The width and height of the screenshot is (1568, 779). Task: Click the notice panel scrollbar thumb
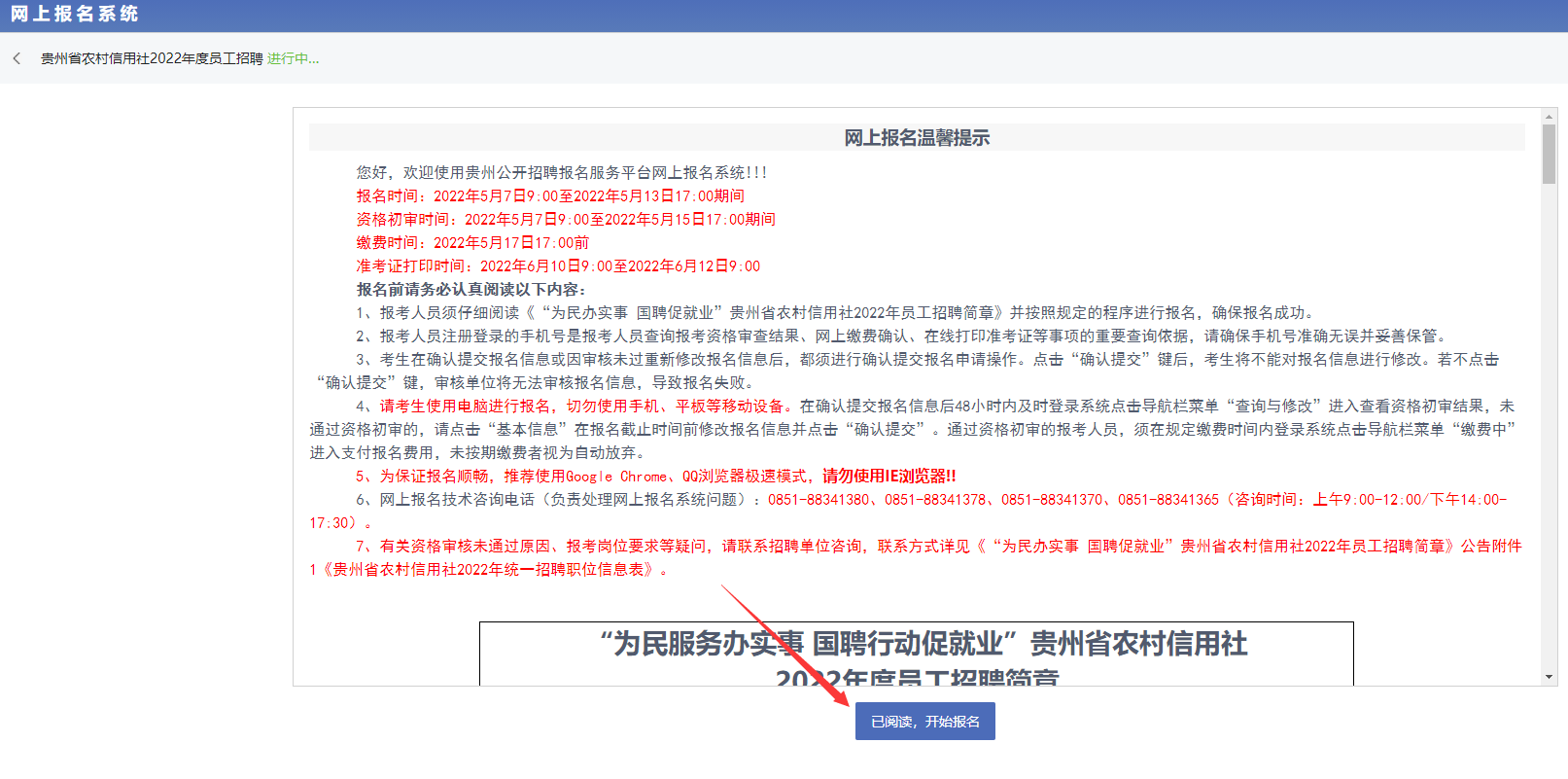(1549, 154)
